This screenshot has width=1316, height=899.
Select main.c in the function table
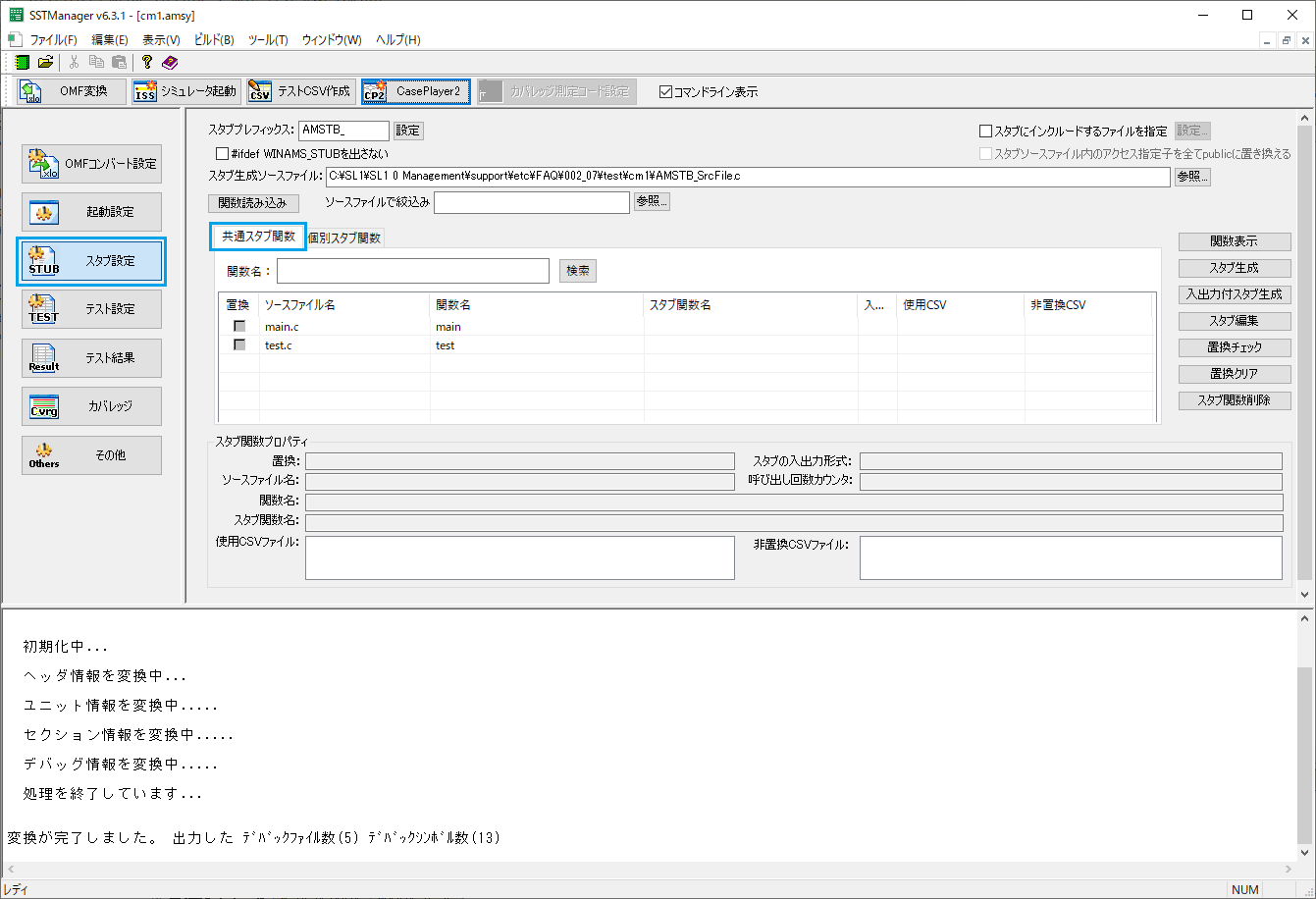[282, 327]
